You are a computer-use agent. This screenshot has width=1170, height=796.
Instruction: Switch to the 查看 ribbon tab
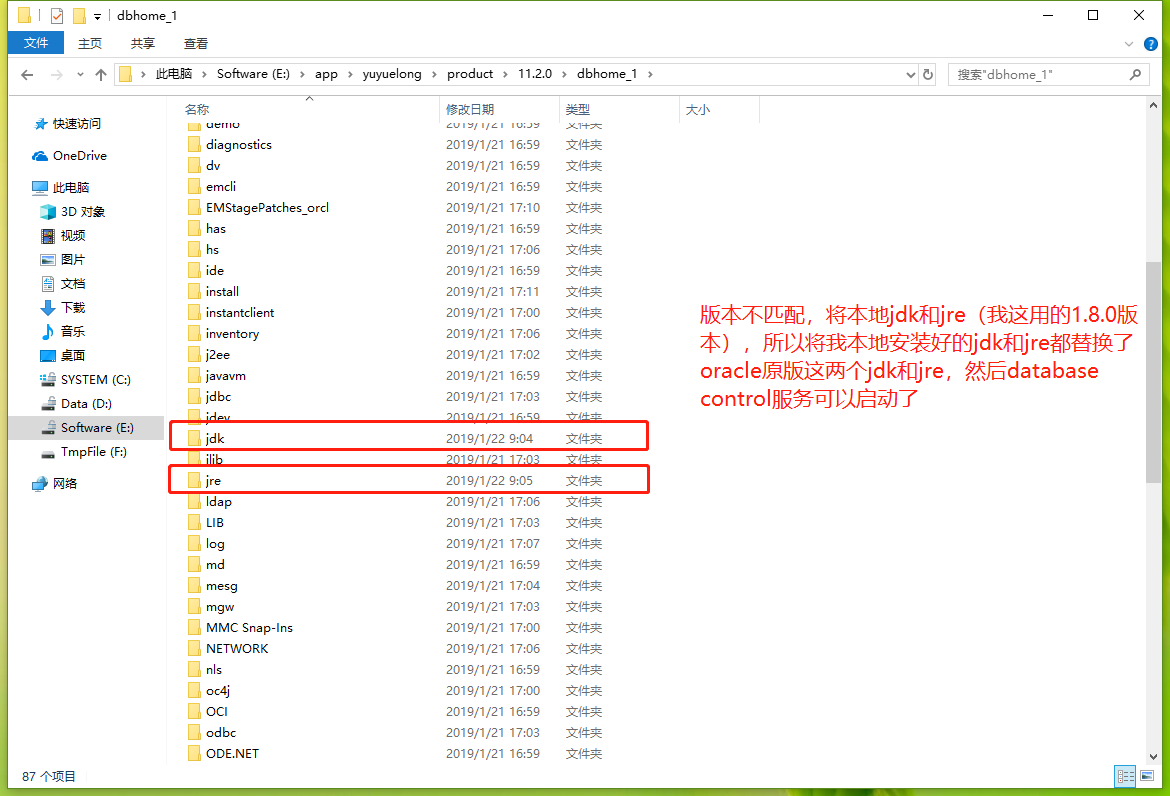195,43
